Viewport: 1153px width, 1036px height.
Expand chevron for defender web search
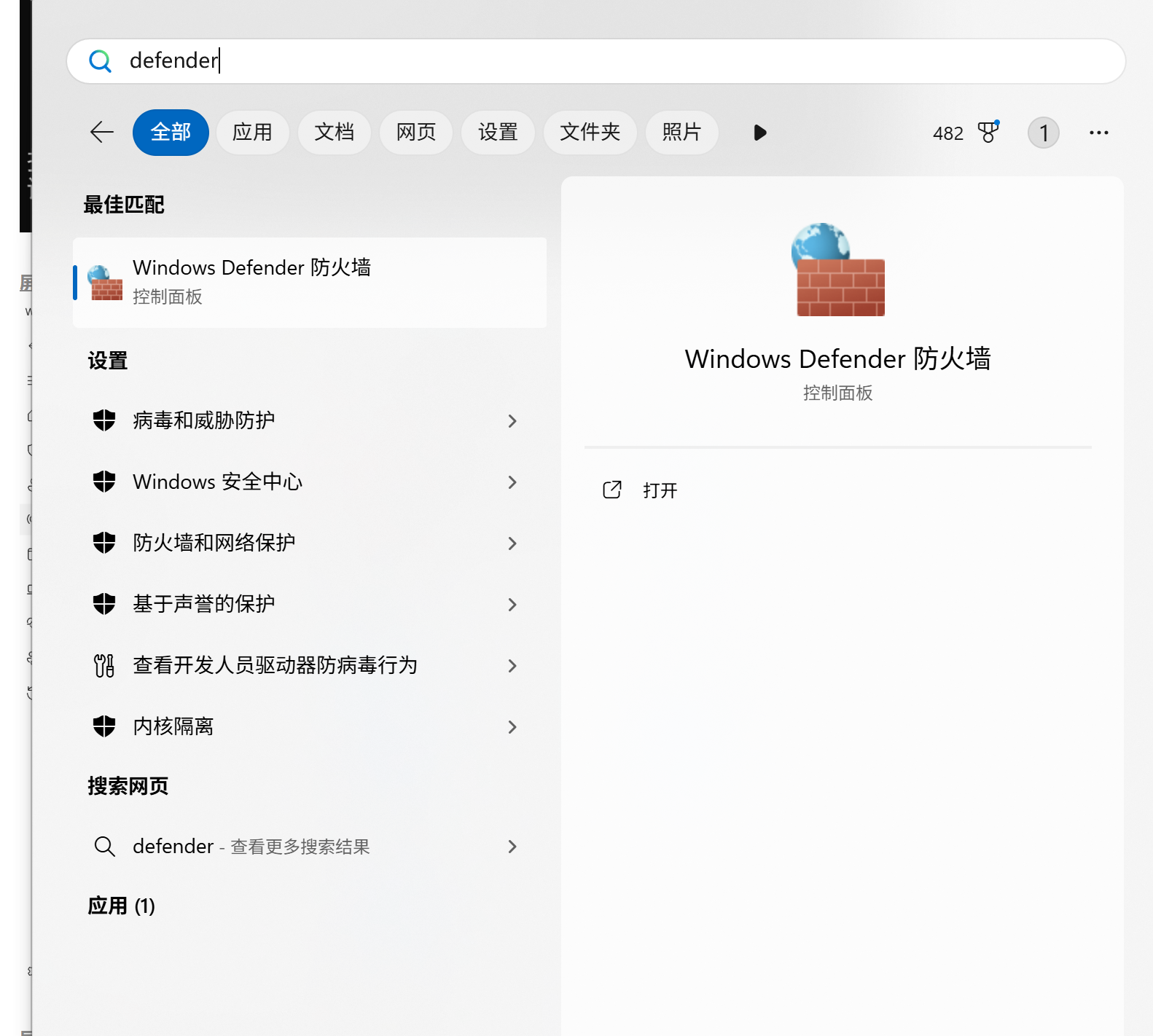(x=512, y=847)
